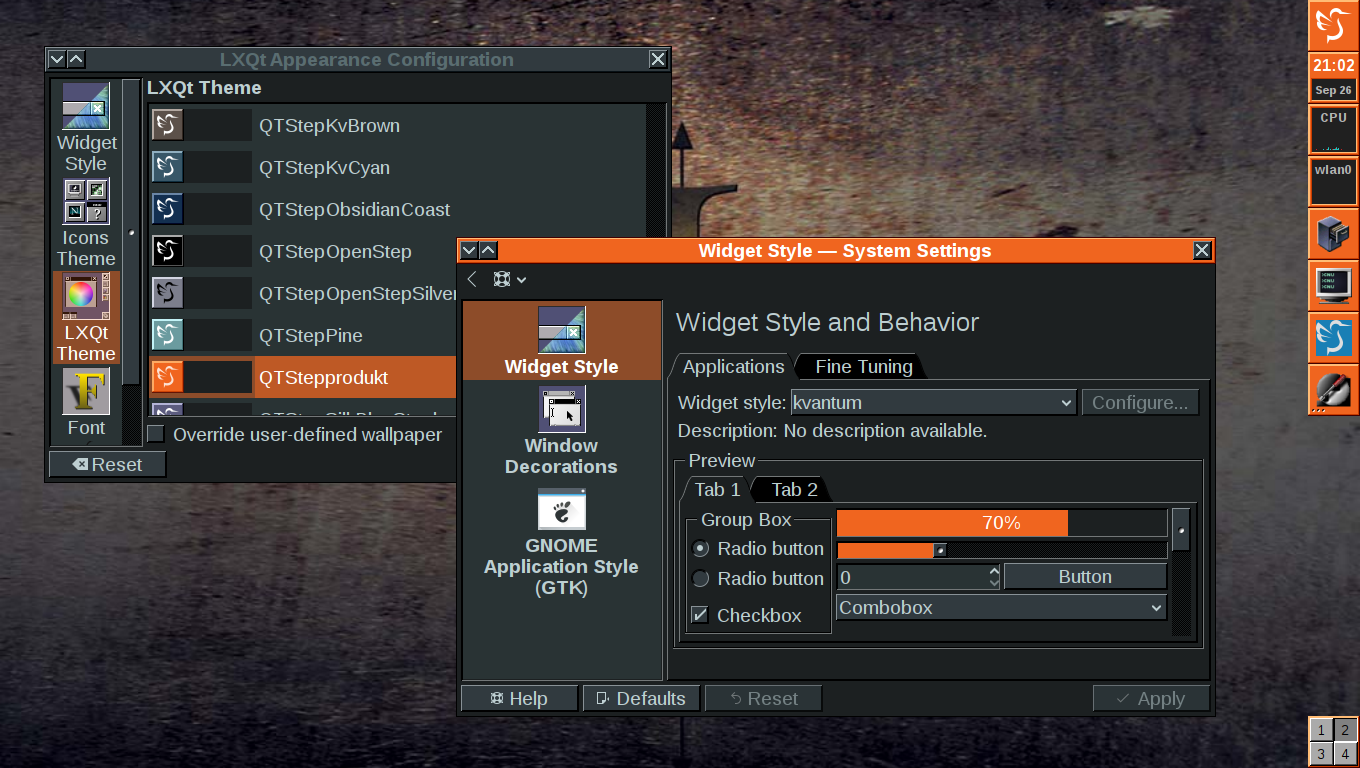The height and width of the screenshot is (768, 1360).
Task: Select the QTStepObsidianCoast theme name
Action: point(354,209)
